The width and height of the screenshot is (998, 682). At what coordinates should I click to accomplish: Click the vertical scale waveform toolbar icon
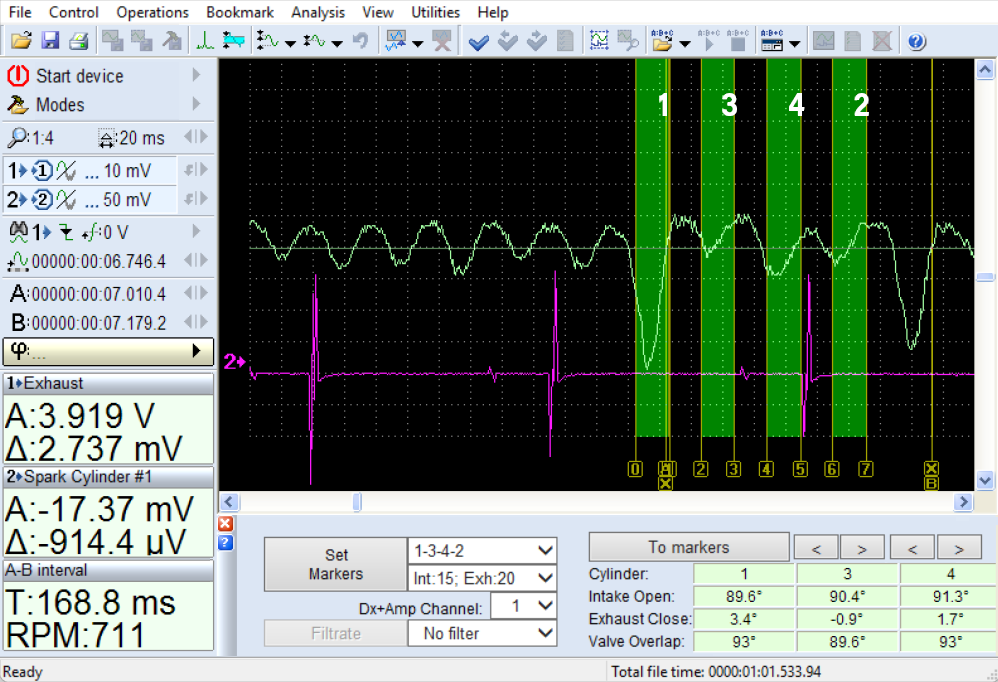(x=267, y=41)
